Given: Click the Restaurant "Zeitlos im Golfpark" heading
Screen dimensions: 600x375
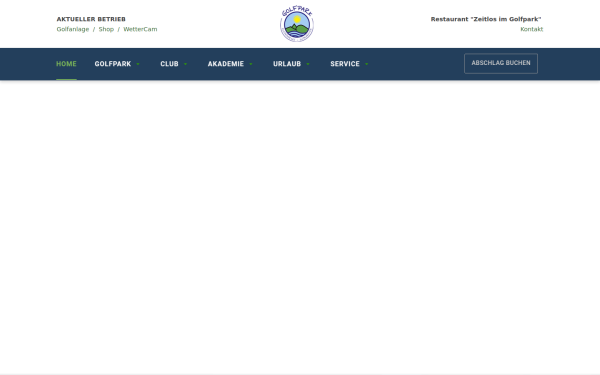Looking at the screenshot, I should click(x=486, y=19).
